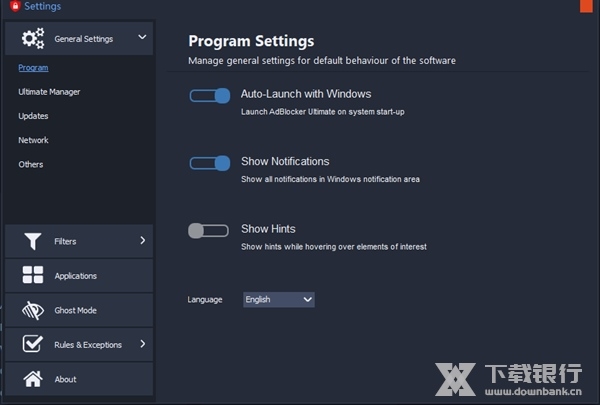
Task: Click the Rules & Exceptions checkmark icon
Action: (33, 345)
